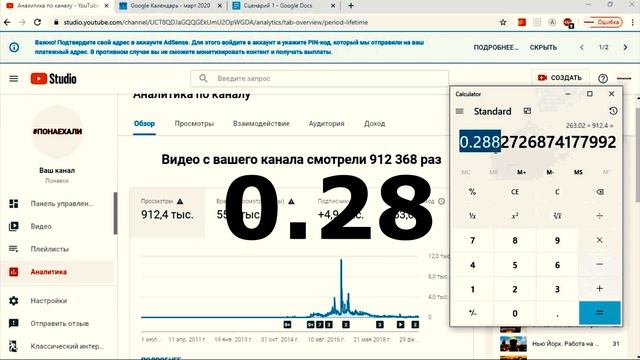Click the Calculator 1/x reciprocal key
Image resolution: width=640 pixels, height=360 pixels.
pos(472,216)
